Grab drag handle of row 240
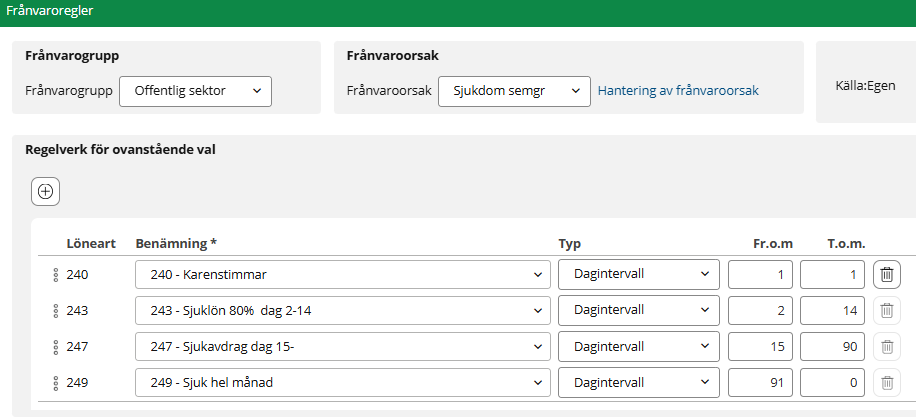Image resolution: width=916 pixels, height=417 pixels. (56, 275)
